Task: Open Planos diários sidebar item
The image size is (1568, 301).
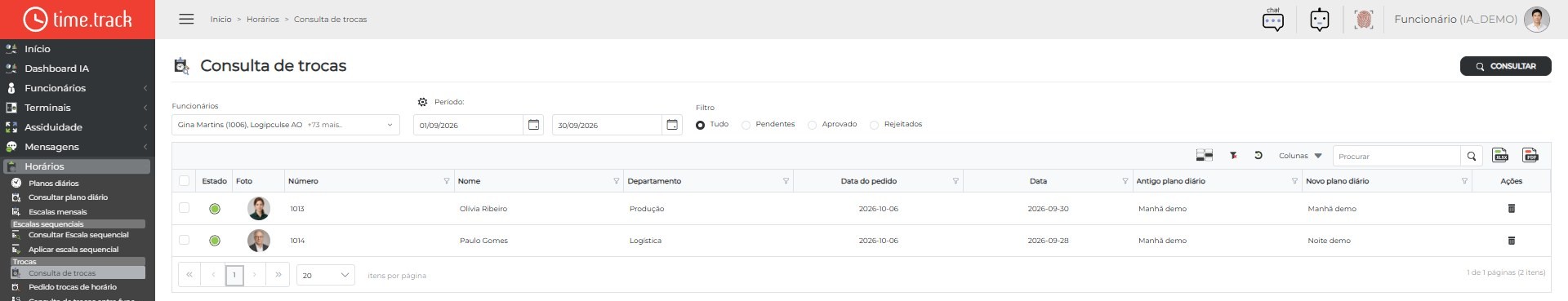Action: click(54, 184)
